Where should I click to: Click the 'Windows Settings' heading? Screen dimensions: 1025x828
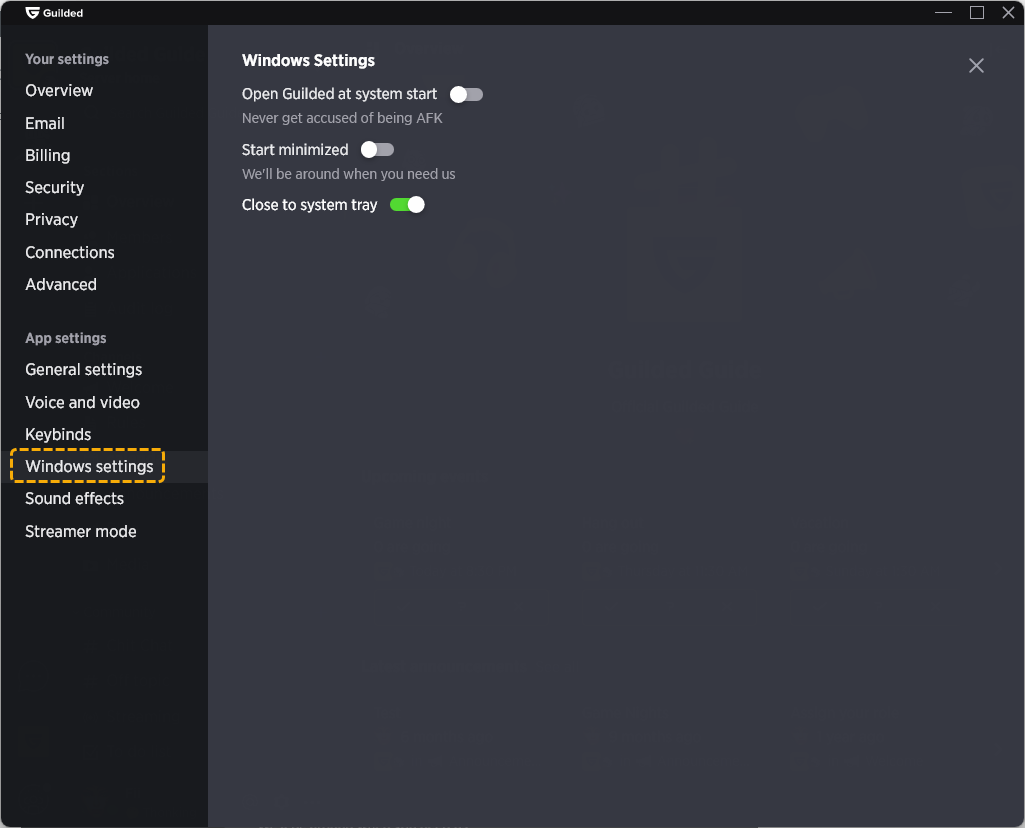tap(308, 60)
